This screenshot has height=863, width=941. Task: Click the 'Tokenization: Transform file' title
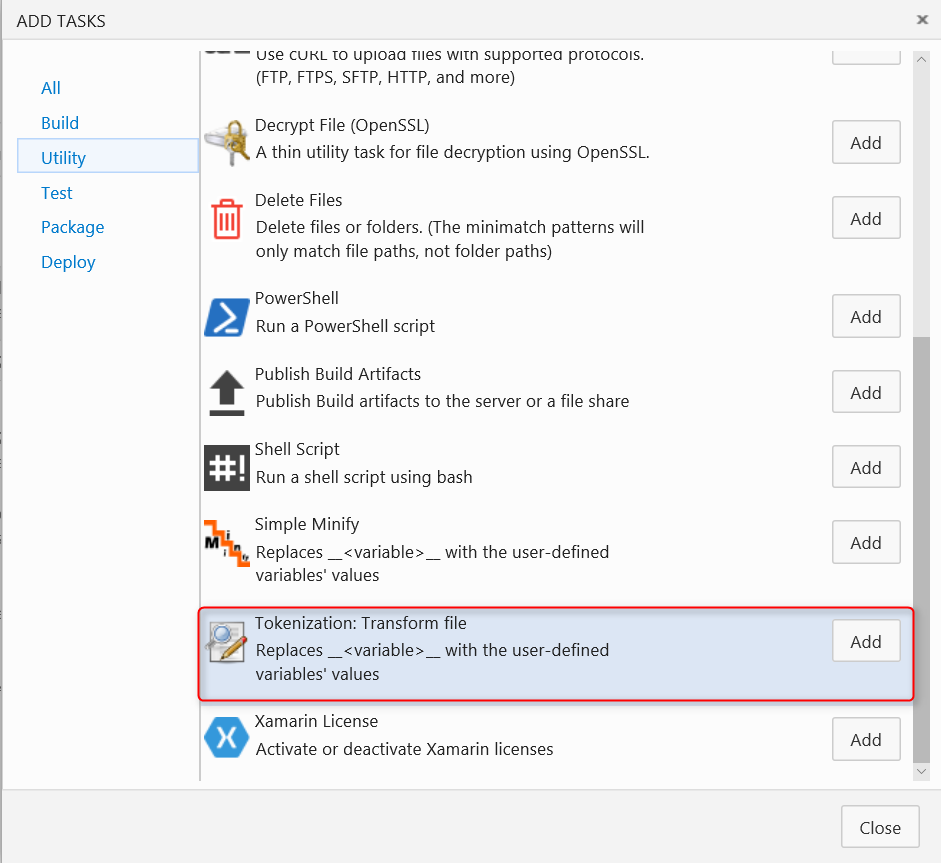[x=361, y=624]
